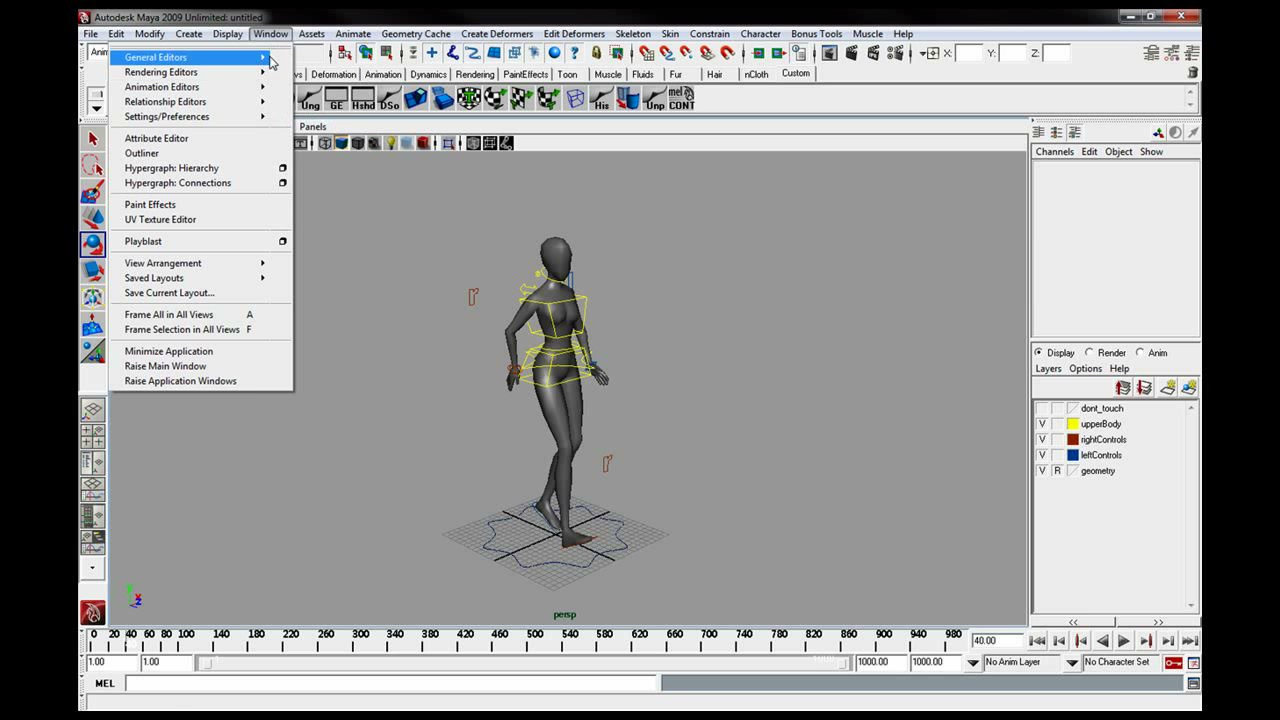Create a new empty display layer
1280x720 pixels.
(1167, 388)
